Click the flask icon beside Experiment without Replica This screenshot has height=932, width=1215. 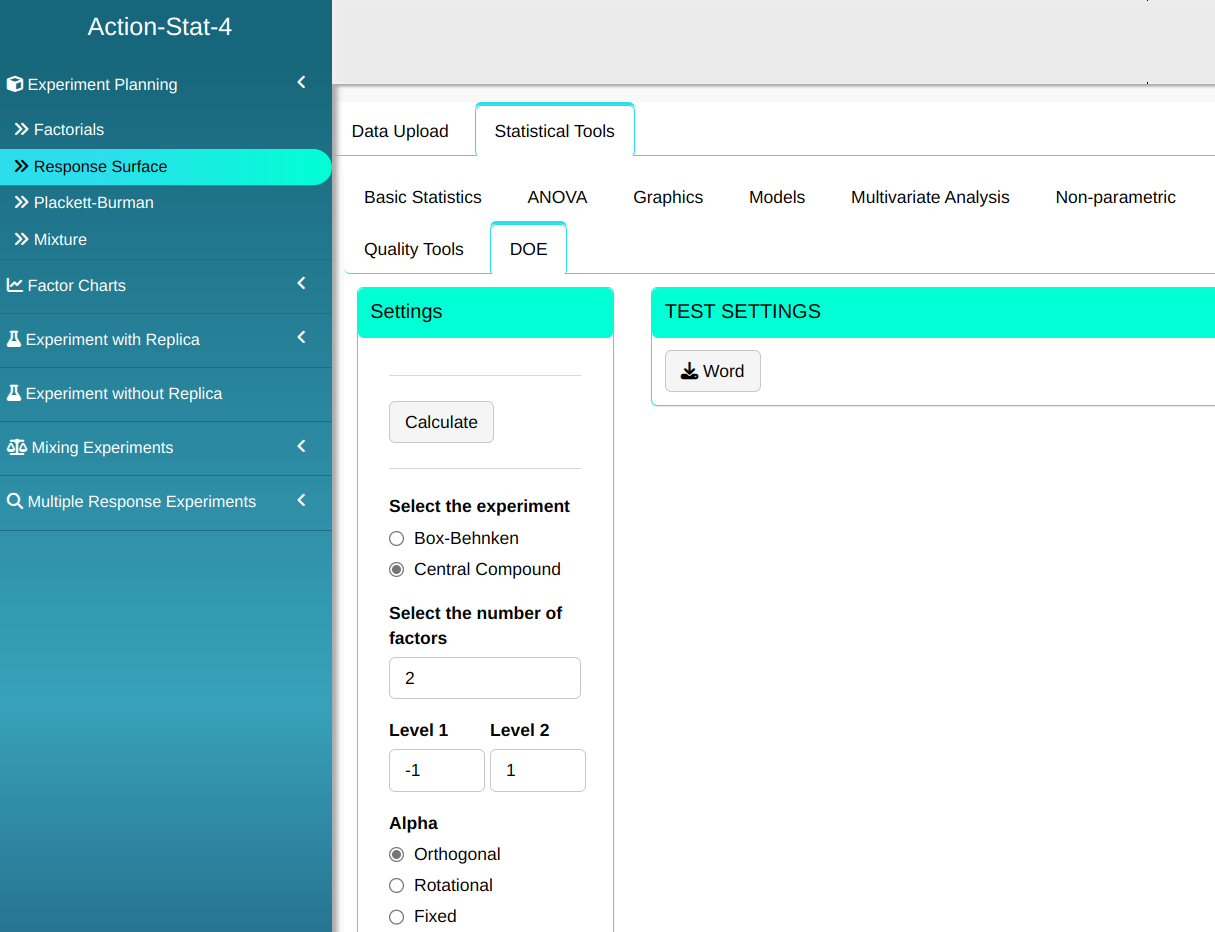[x=14, y=393]
